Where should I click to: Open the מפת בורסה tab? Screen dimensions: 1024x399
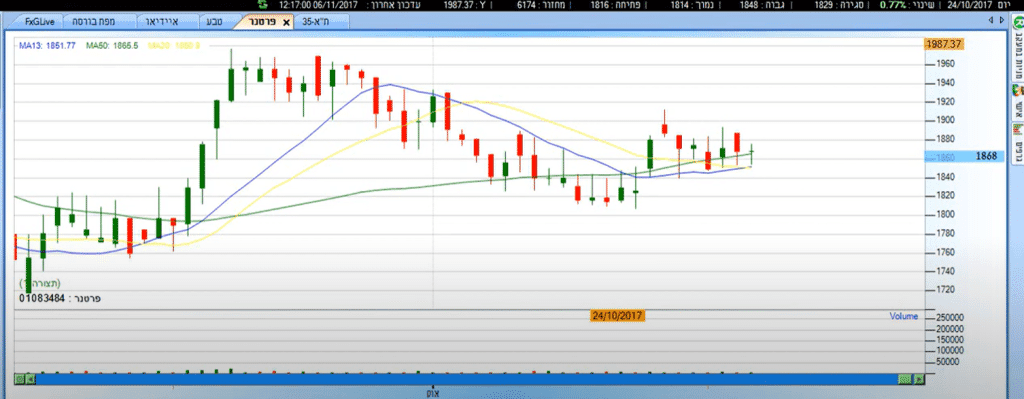[x=98, y=22]
